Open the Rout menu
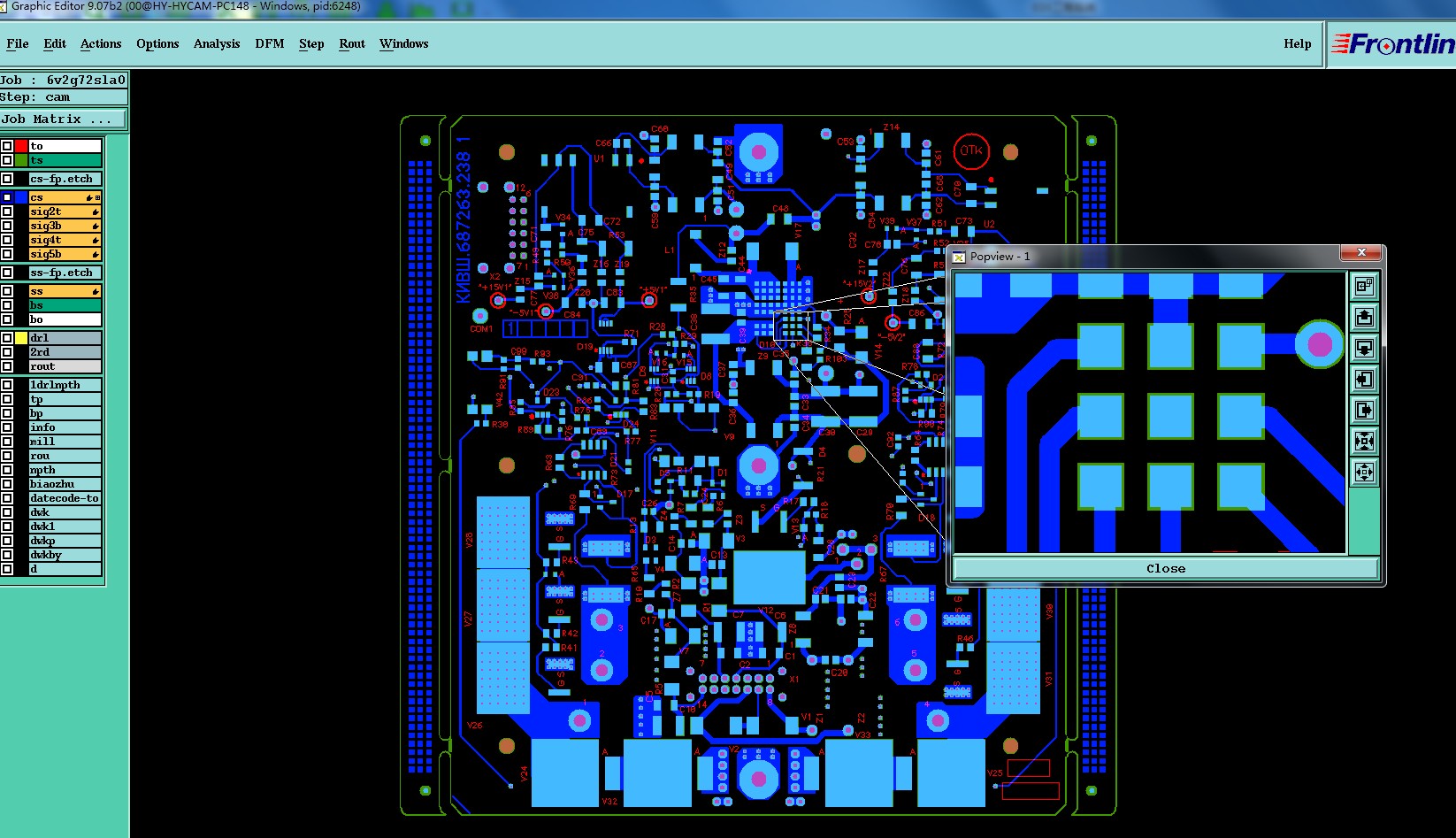This screenshot has height=838, width=1456. (x=352, y=43)
